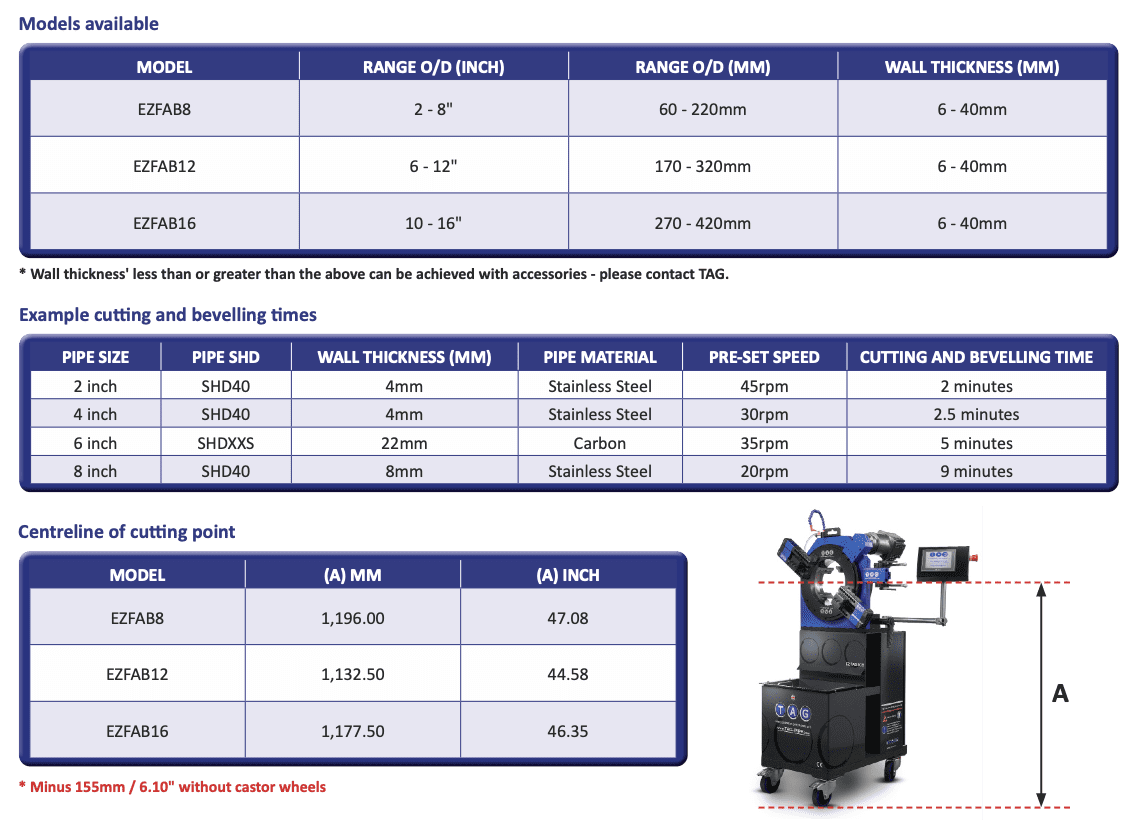Select the '1,196.00' value

point(353,618)
